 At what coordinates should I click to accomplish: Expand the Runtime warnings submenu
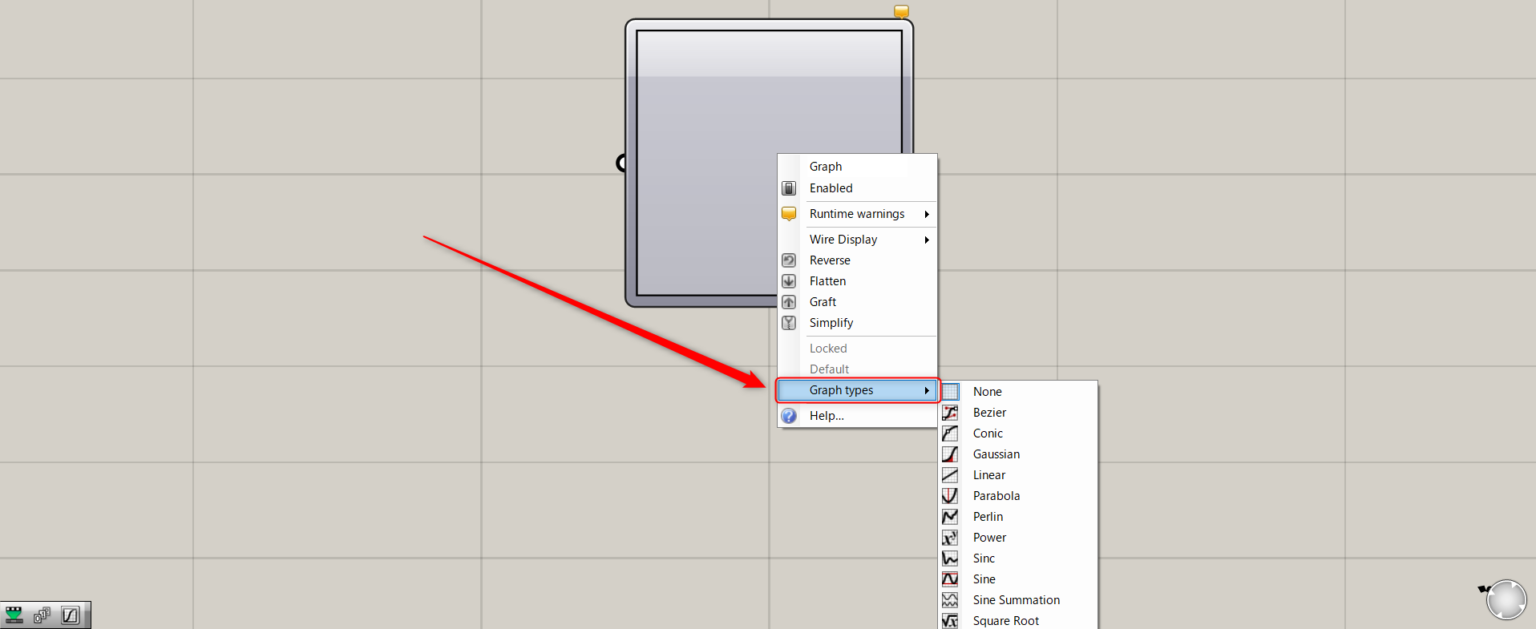[857, 214]
